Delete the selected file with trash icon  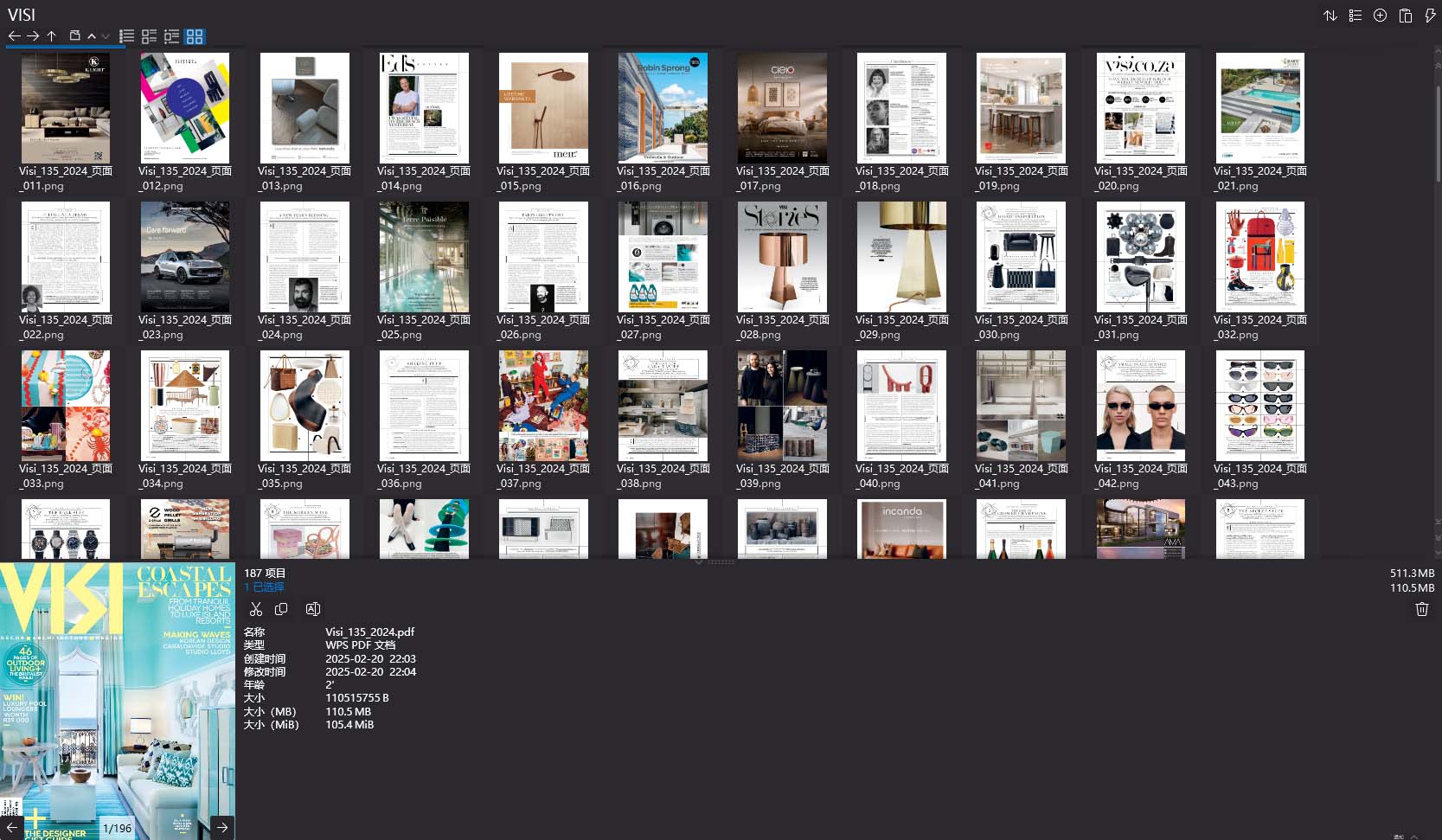click(1421, 609)
